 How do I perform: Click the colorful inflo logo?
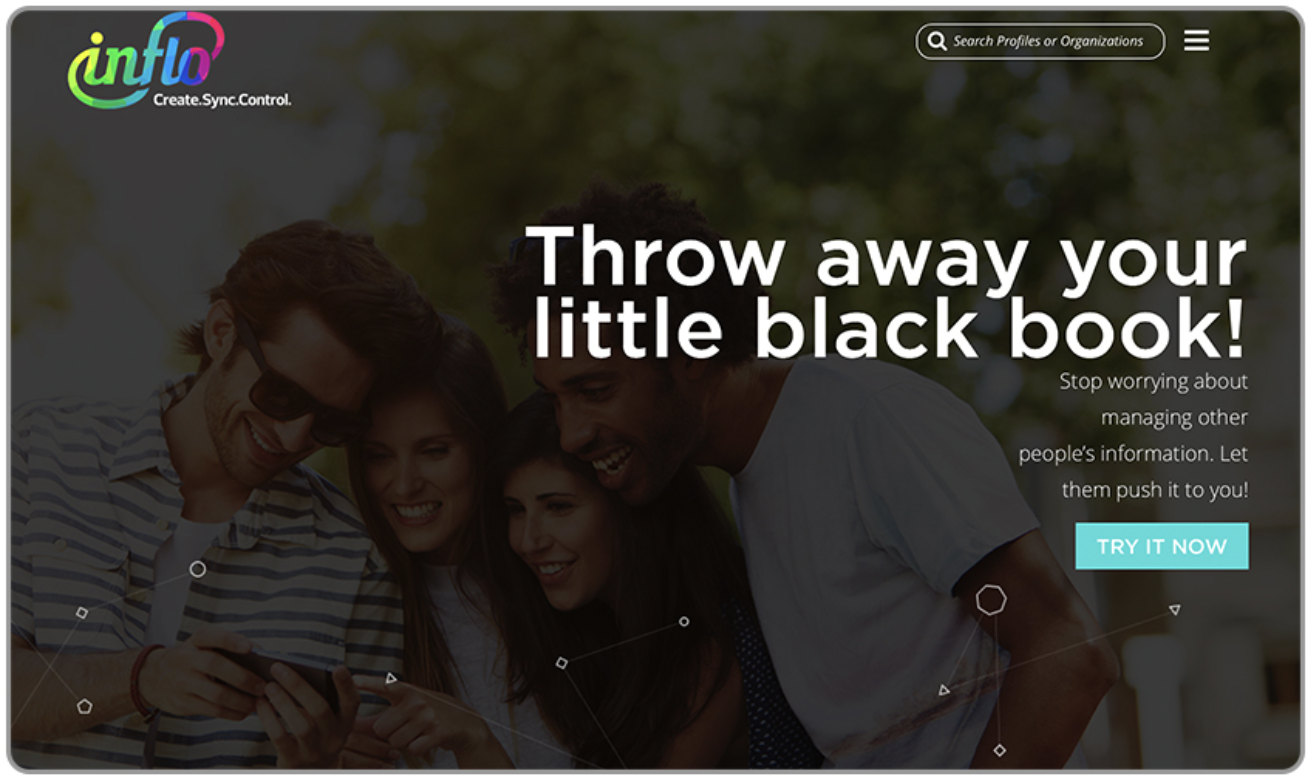tap(145, 60)
